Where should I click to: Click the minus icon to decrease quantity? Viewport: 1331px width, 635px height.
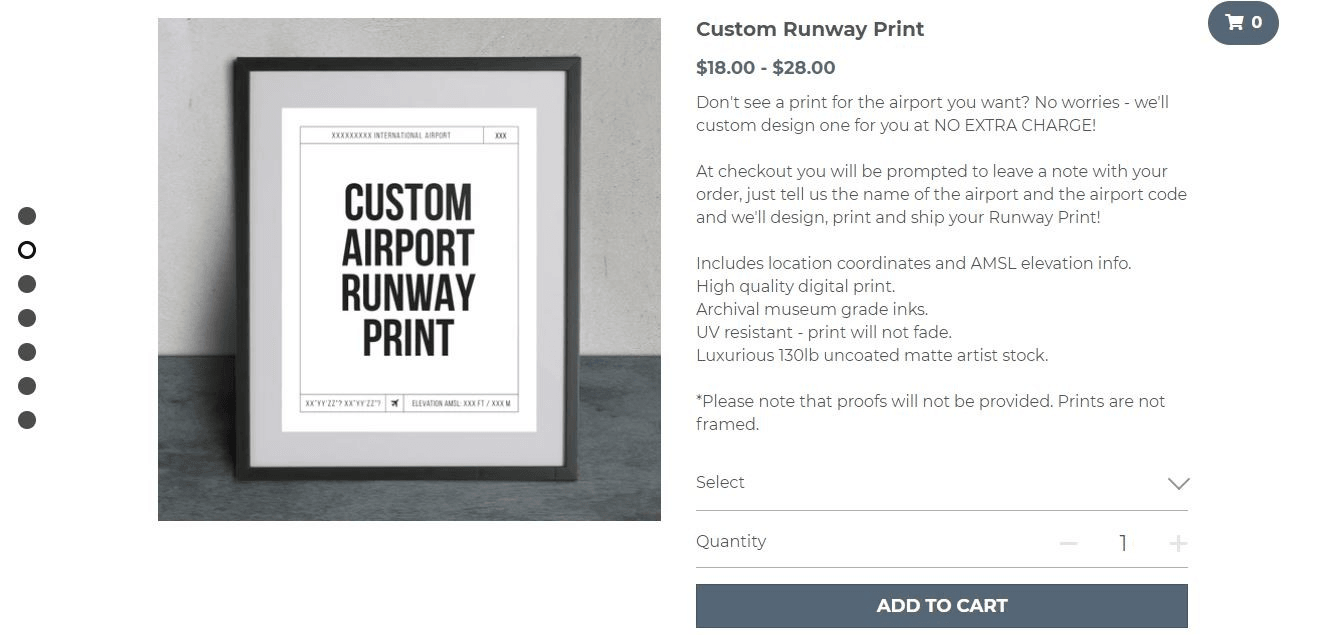tap(1068, 543)
